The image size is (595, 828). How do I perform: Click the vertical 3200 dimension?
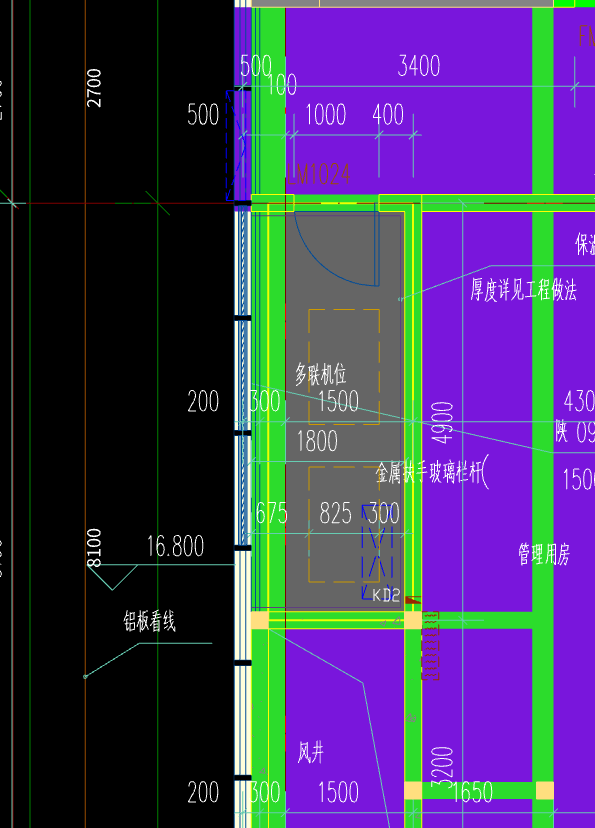click(x=442, y=767)
